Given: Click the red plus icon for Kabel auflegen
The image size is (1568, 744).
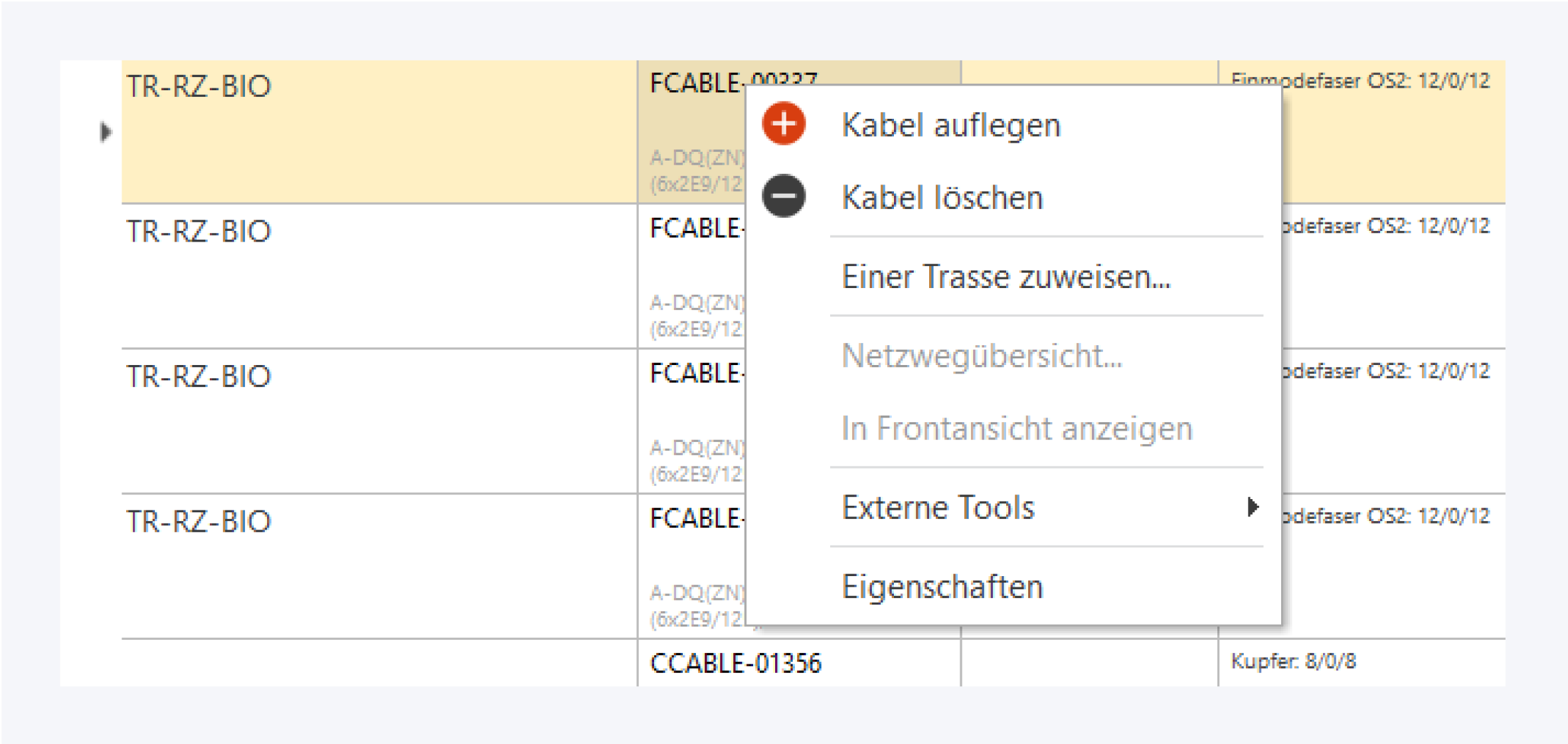Looking at the screenshot, I should [784, 124].
